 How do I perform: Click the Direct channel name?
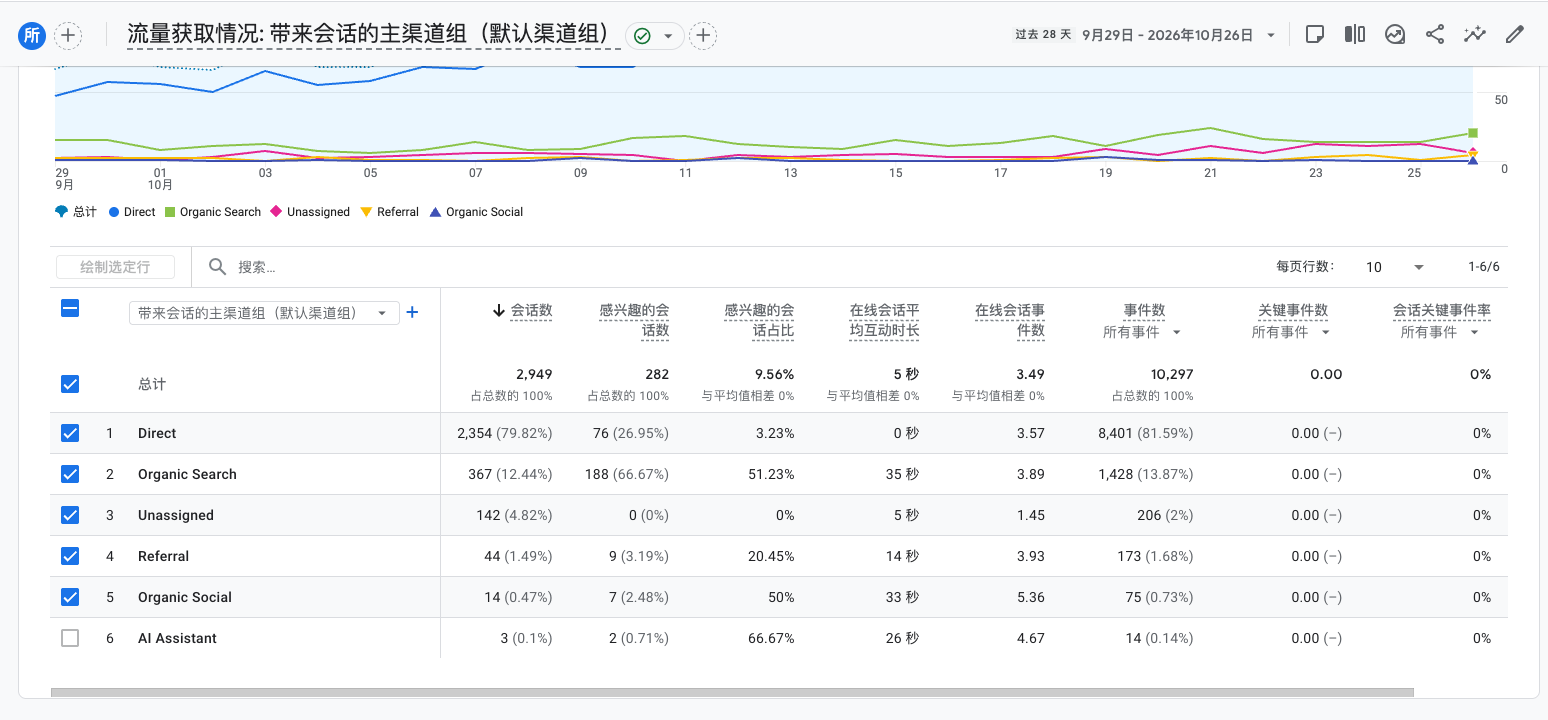(157, 433)
